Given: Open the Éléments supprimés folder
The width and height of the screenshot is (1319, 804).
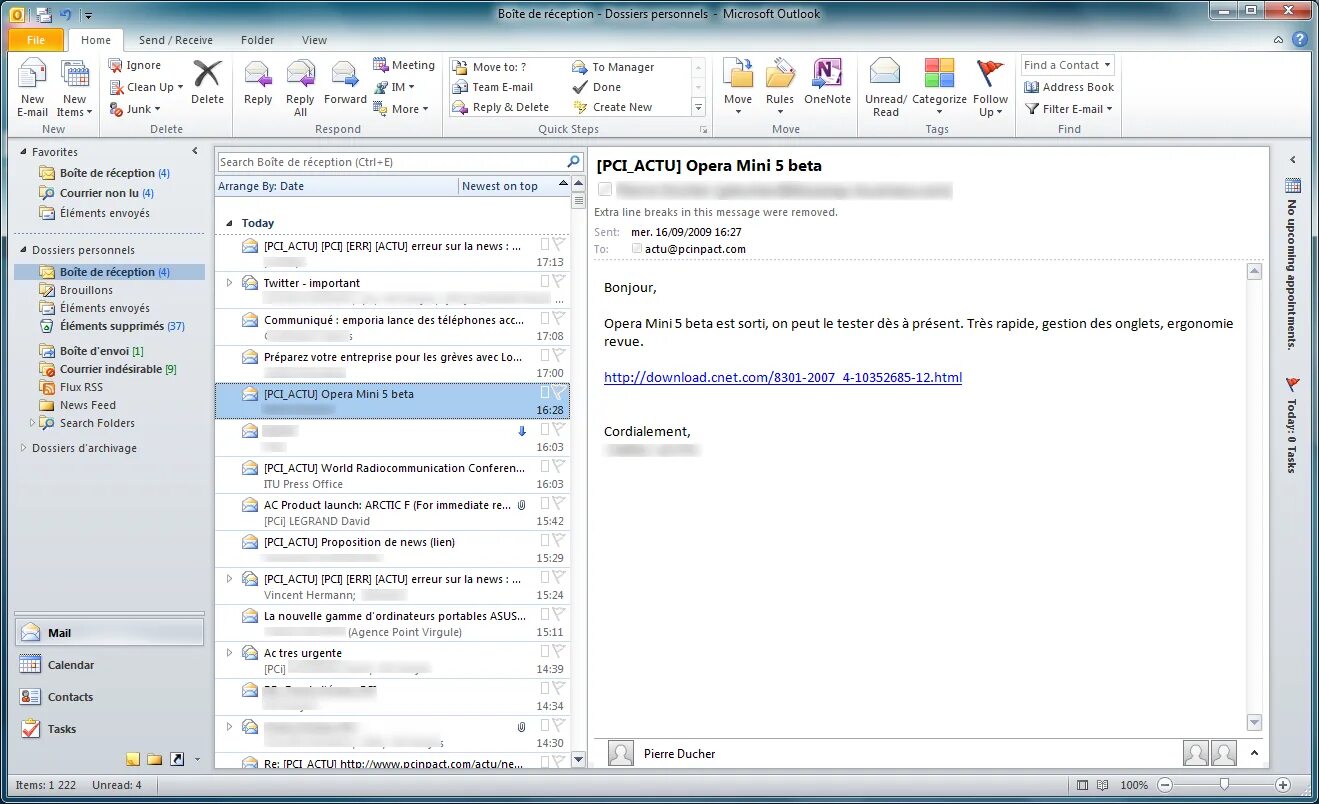Looking at the screenshot, I should coord(112,326).
